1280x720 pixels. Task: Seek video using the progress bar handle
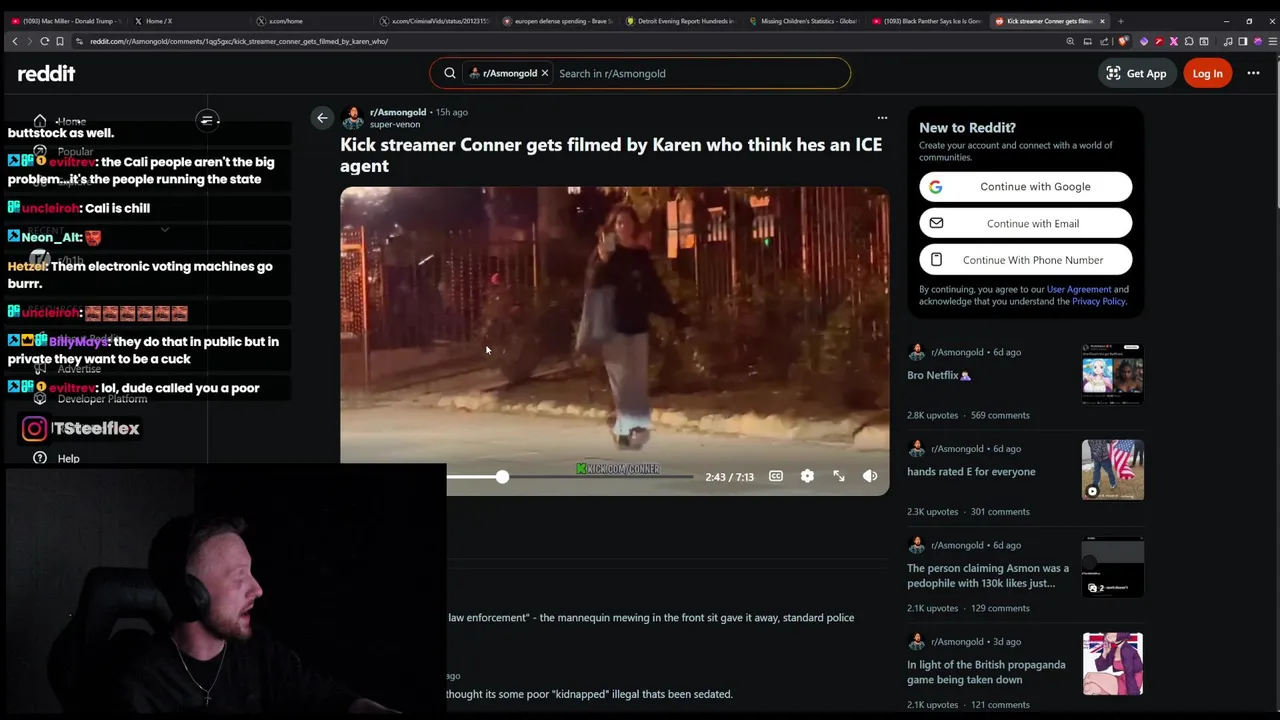(502, 477)
